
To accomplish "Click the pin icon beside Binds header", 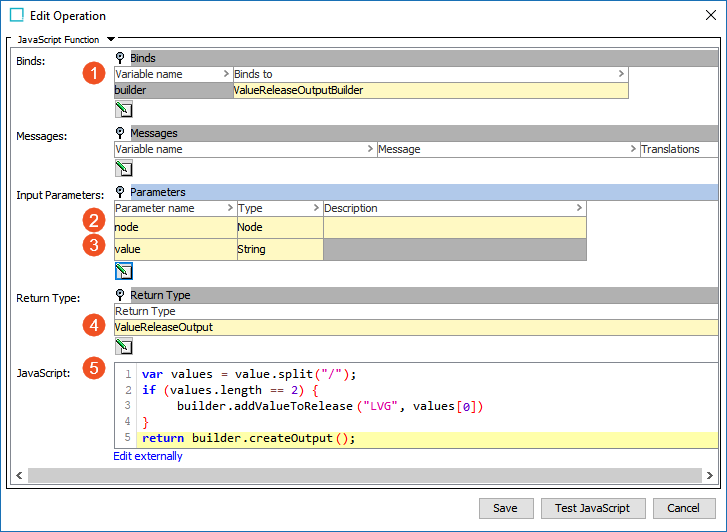I will click(x=121, y=58).
